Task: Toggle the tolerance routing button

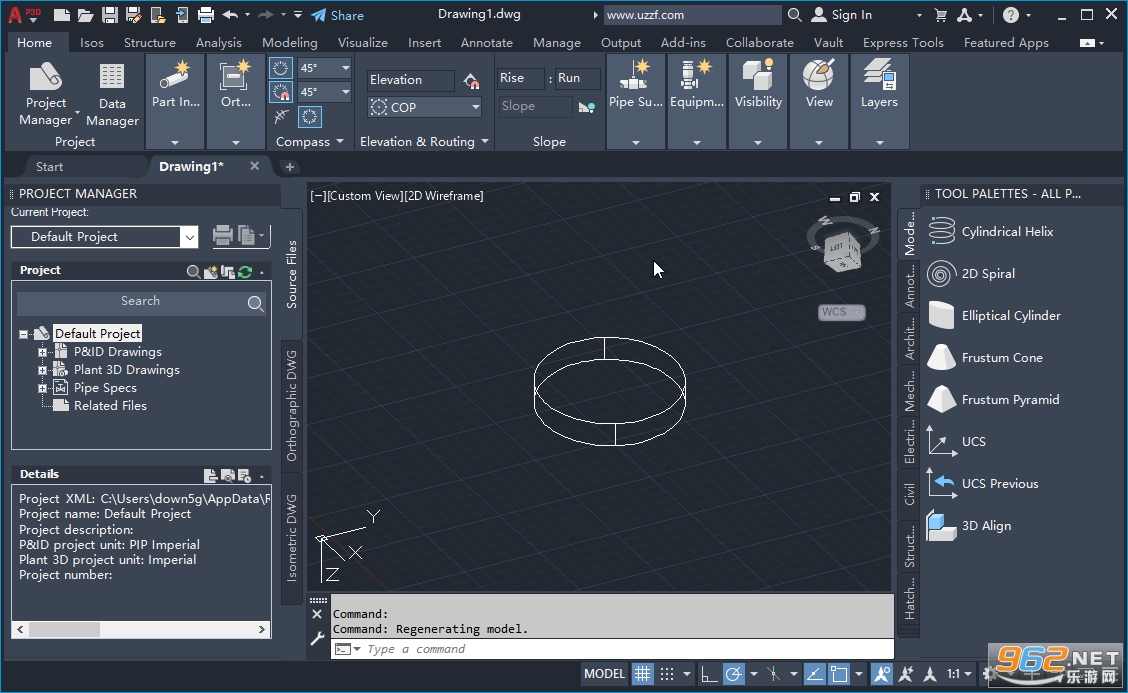Action: [281, 116]
